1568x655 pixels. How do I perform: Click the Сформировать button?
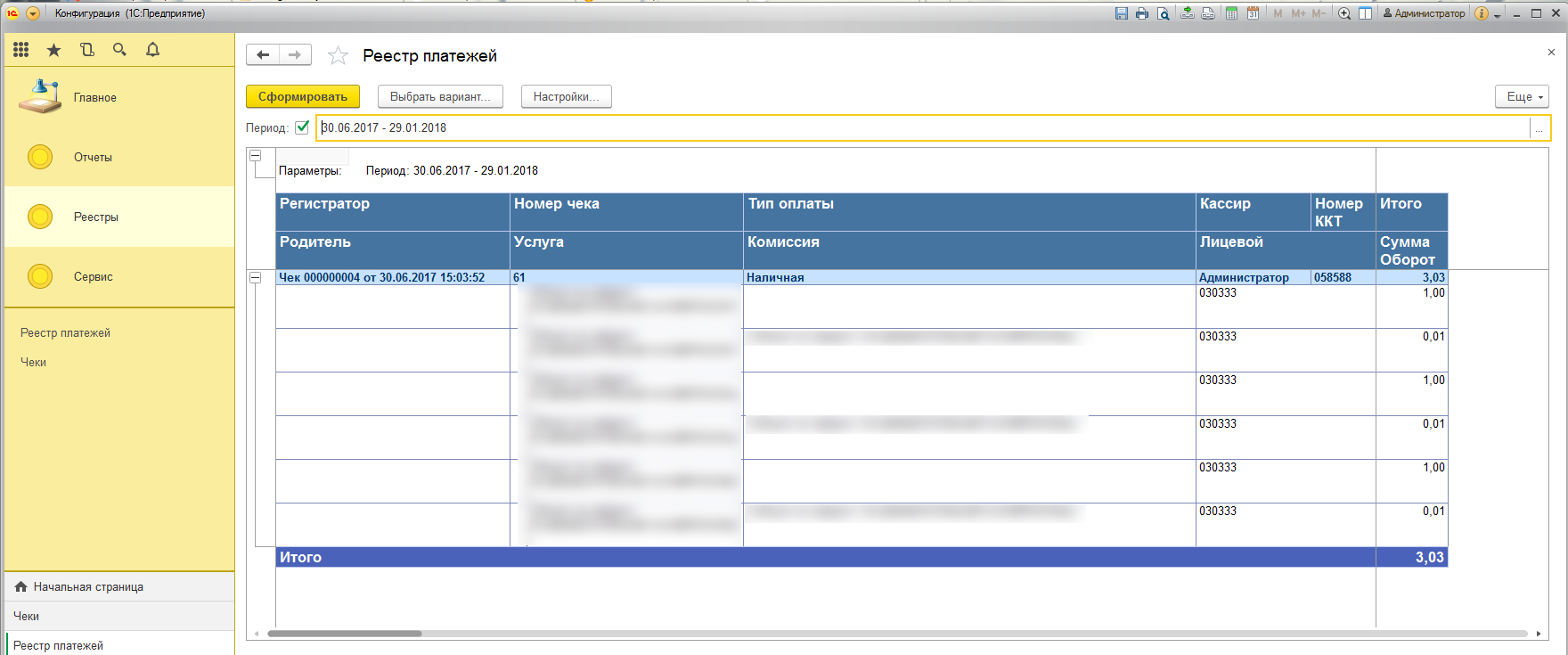(x=303, y=96)
